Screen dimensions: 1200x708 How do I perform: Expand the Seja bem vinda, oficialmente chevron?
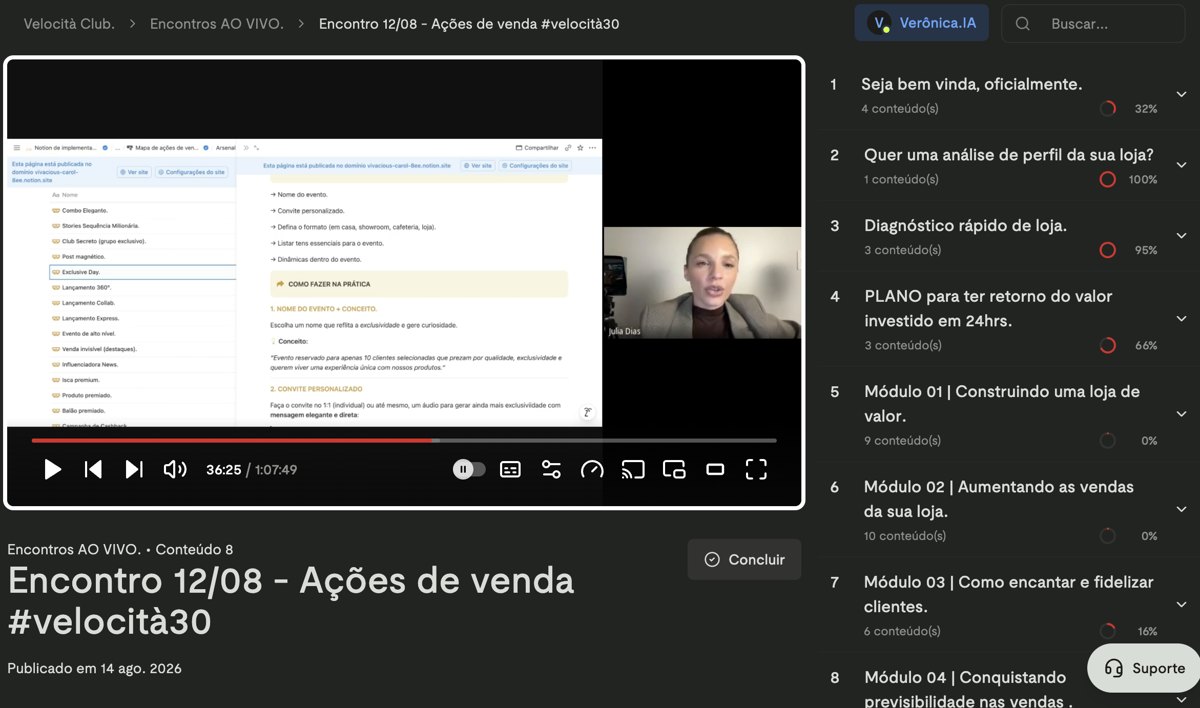pos(1181,94)
